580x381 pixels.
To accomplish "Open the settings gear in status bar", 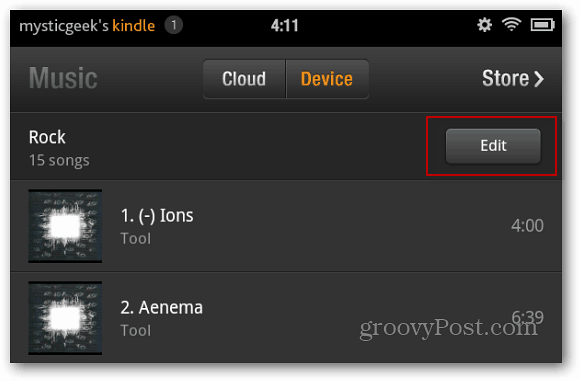I will tap(484, 25).
